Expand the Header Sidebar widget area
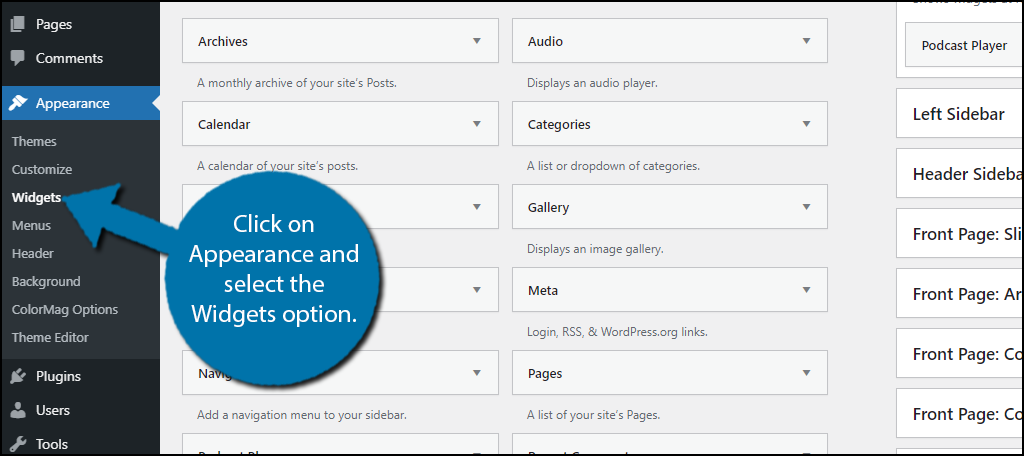Viewport: 1024px width, 456px height. click(x=959, y=174)
